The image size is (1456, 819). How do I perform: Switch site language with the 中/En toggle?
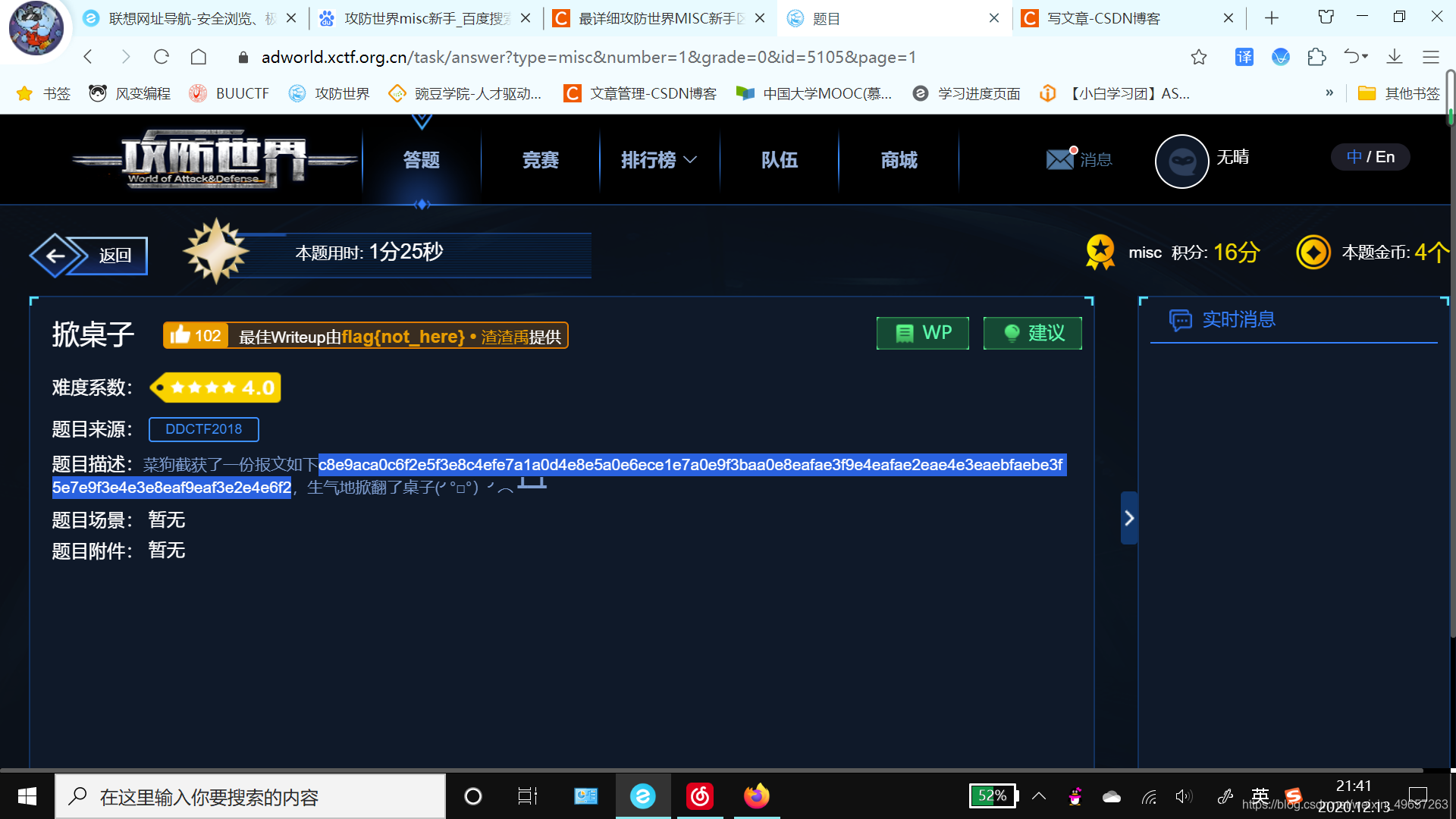1370,157
